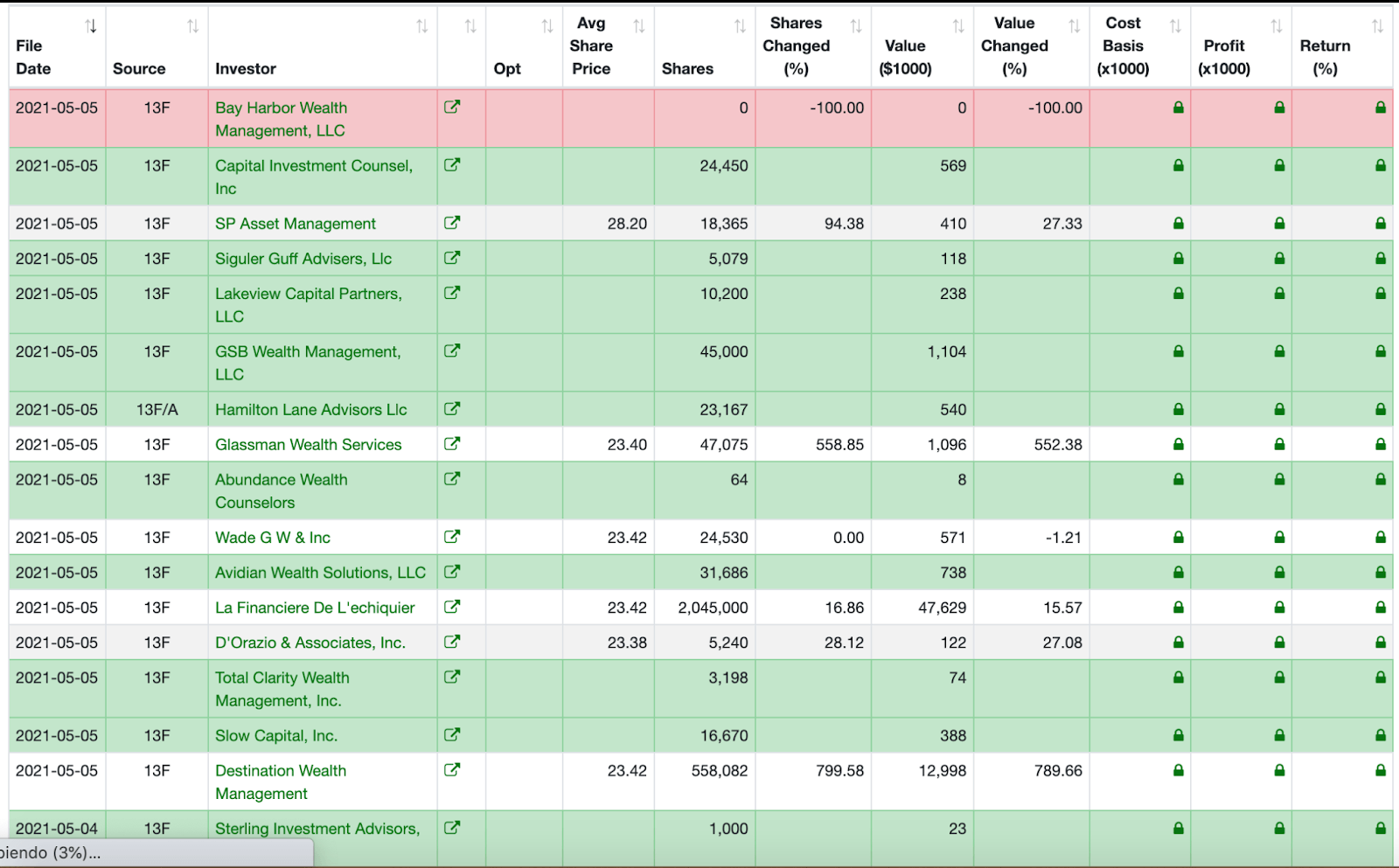Open Lakeview Capital Partners, LLC investor link
Screen dimensions: 1399x868
[309, 305]
